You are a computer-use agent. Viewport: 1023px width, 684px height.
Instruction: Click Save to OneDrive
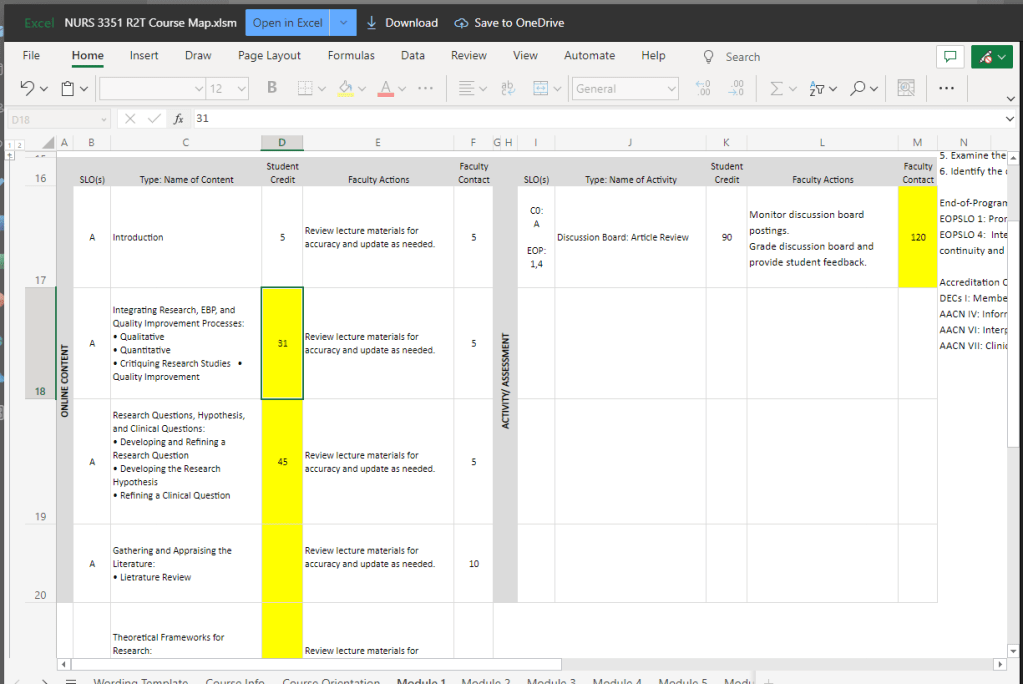tap(506, 23)
